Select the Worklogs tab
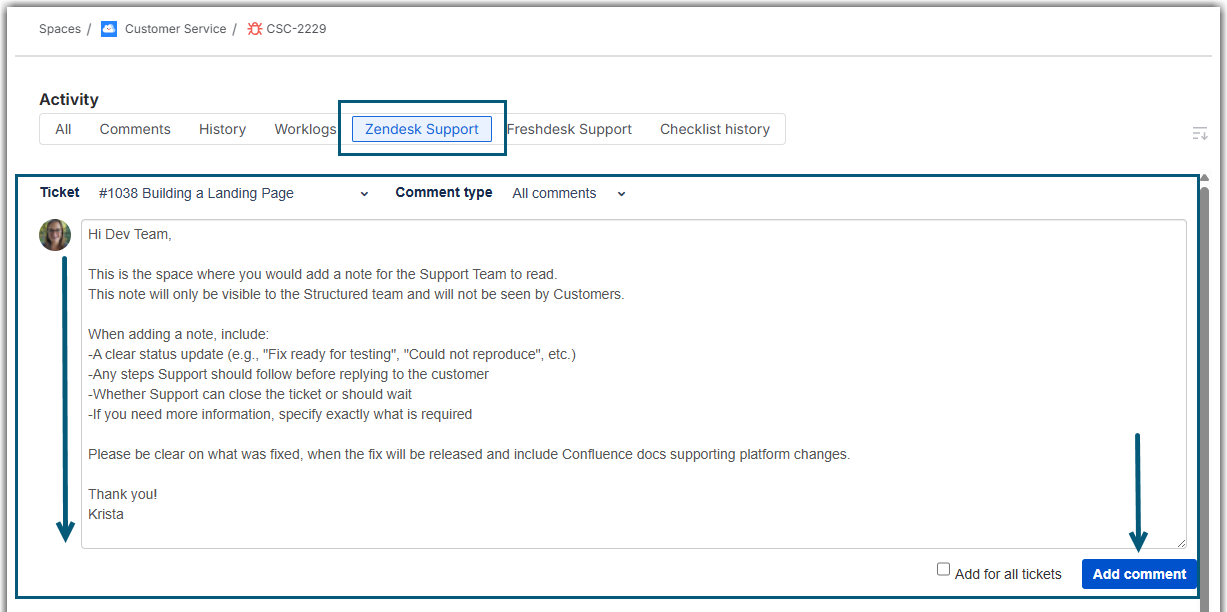Viewport: 1227px width, 612px height. point(305,129)
